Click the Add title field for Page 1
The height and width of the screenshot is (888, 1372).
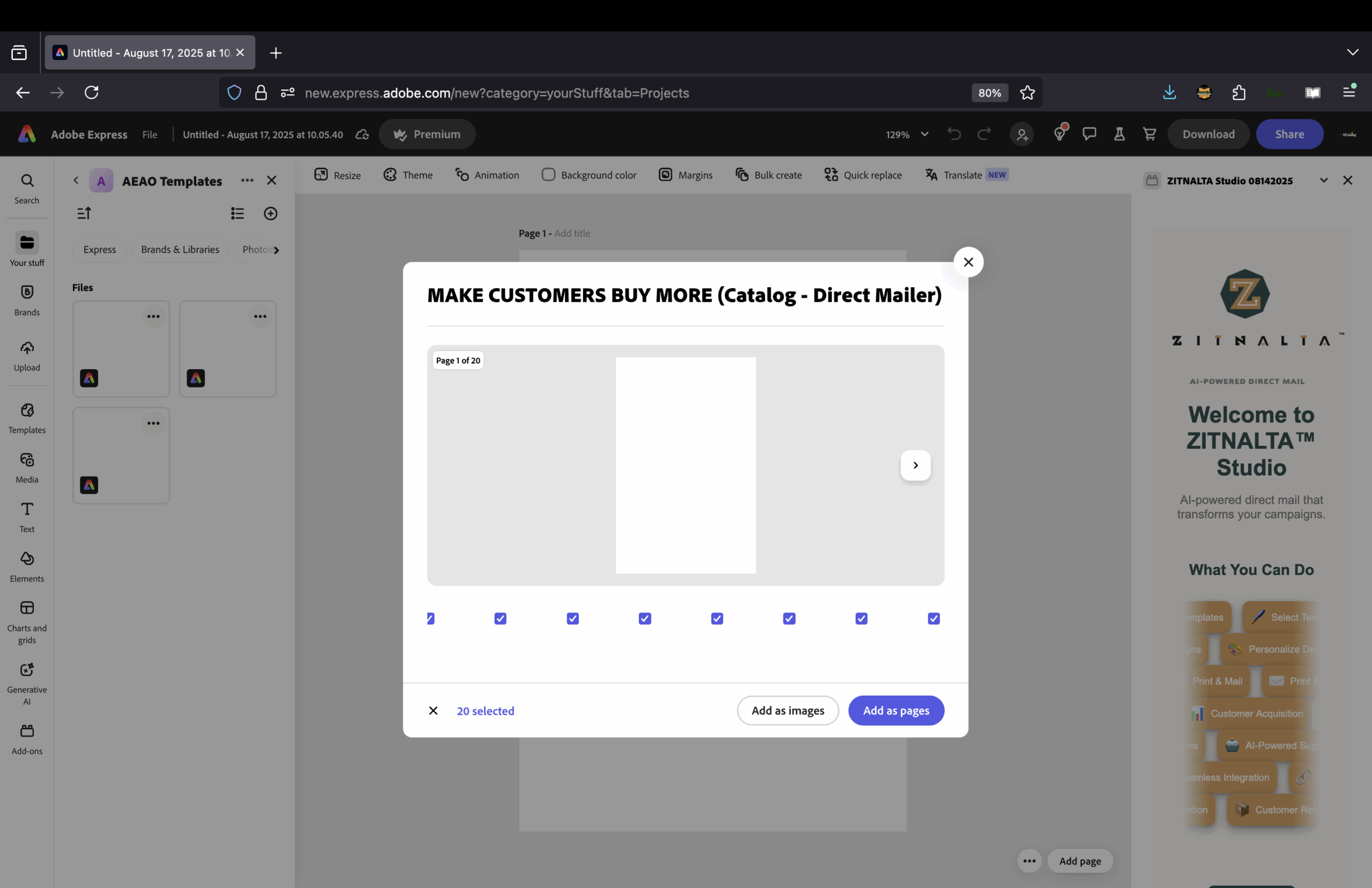point(572,233)
